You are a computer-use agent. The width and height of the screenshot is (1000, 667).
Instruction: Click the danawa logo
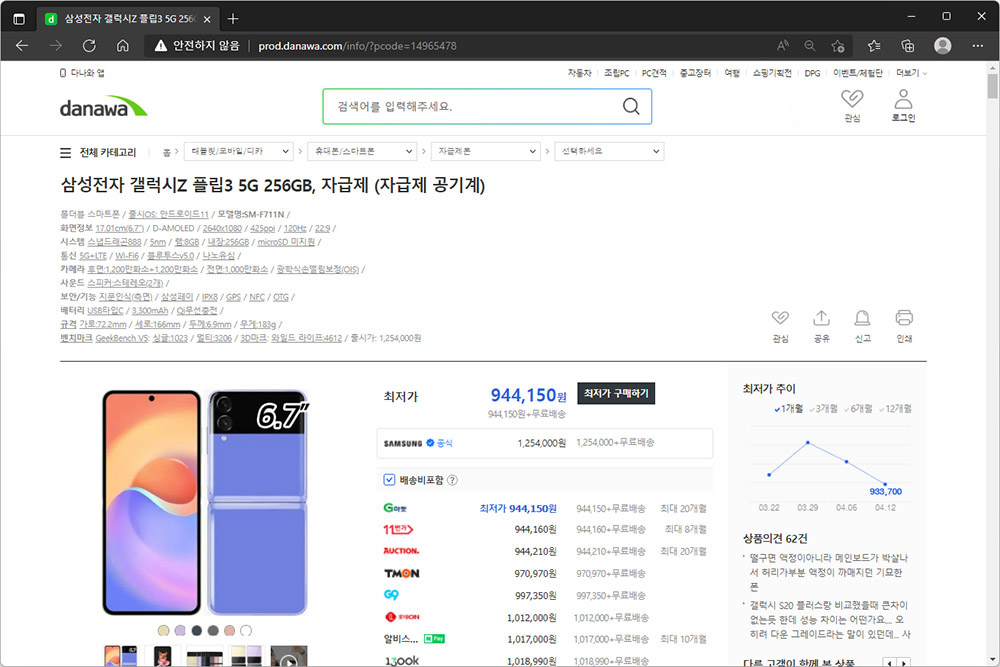pos(103,106)
